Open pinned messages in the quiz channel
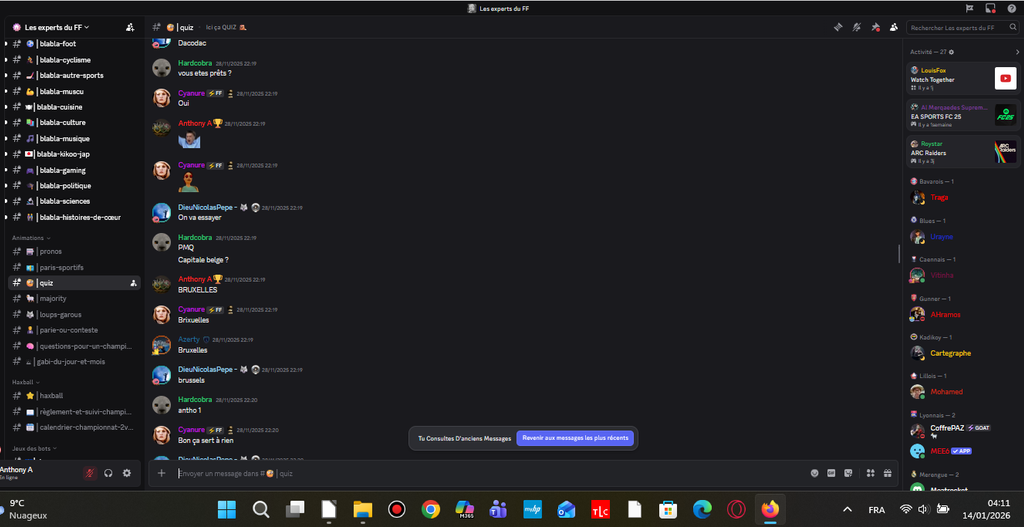The height and width of the screenshot is (527, 1024). (875, 27)
